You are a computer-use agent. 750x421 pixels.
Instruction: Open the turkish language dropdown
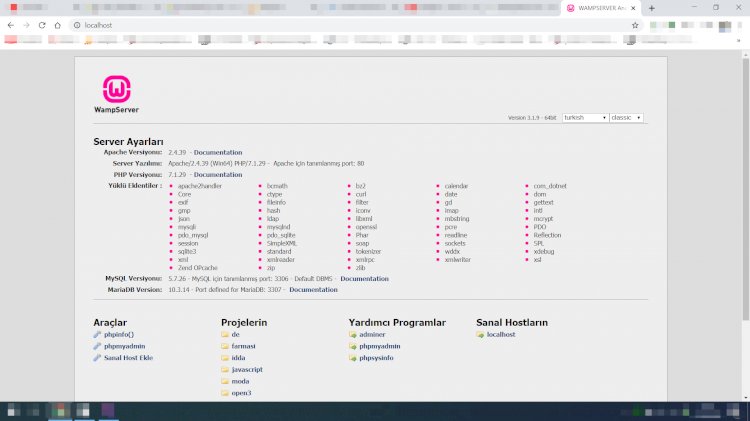tap(585, 118)
